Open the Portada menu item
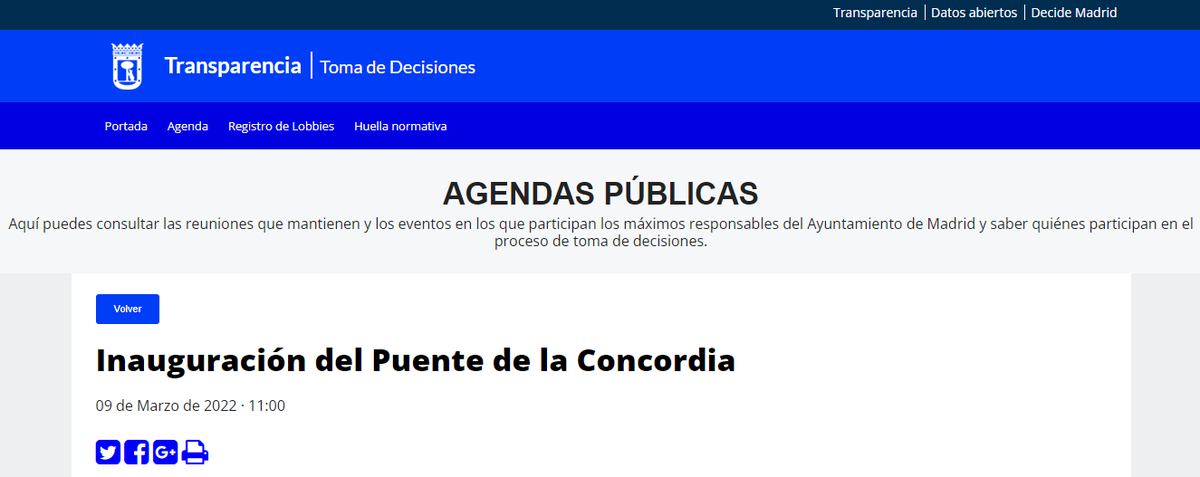This screenshot has height=477, width=1200. pyautogui.click(x=126, y=126)
